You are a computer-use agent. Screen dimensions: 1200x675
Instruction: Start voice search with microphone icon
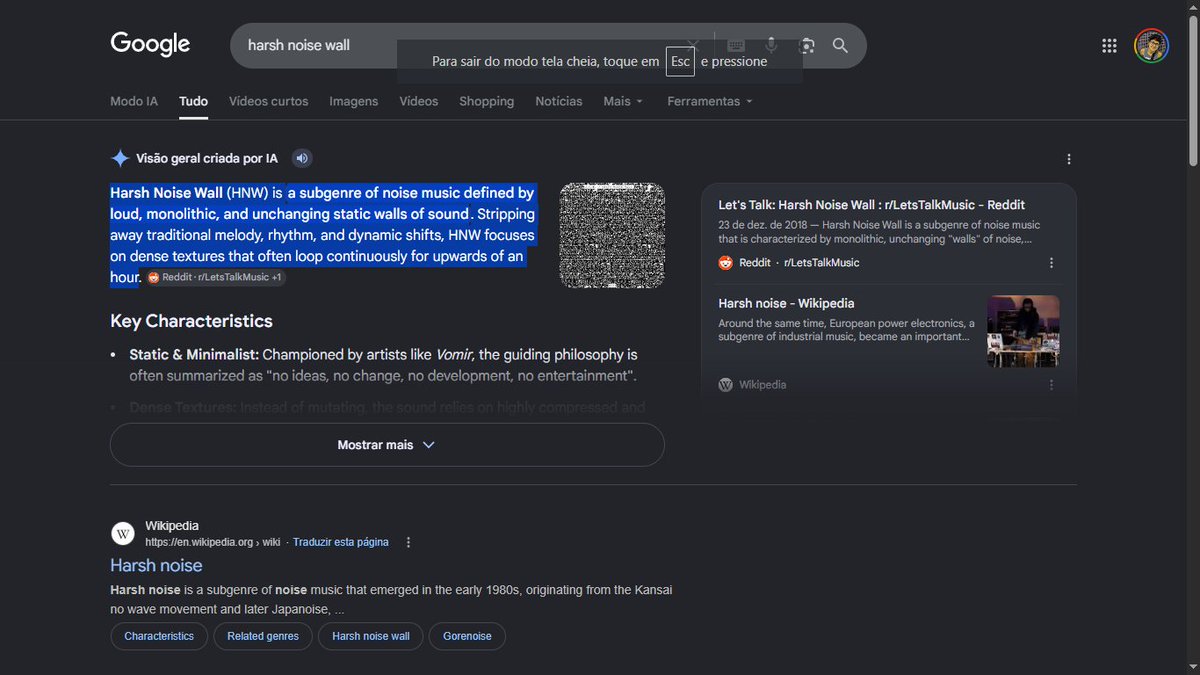pyautogui.click(x=771, y=45)
